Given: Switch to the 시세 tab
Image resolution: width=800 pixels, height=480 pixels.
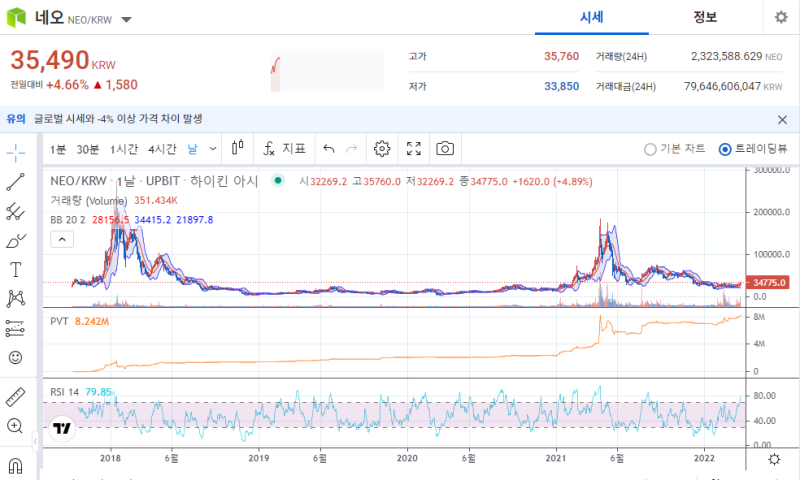Looking at the screenshot, I should click(x=592, y=18).
